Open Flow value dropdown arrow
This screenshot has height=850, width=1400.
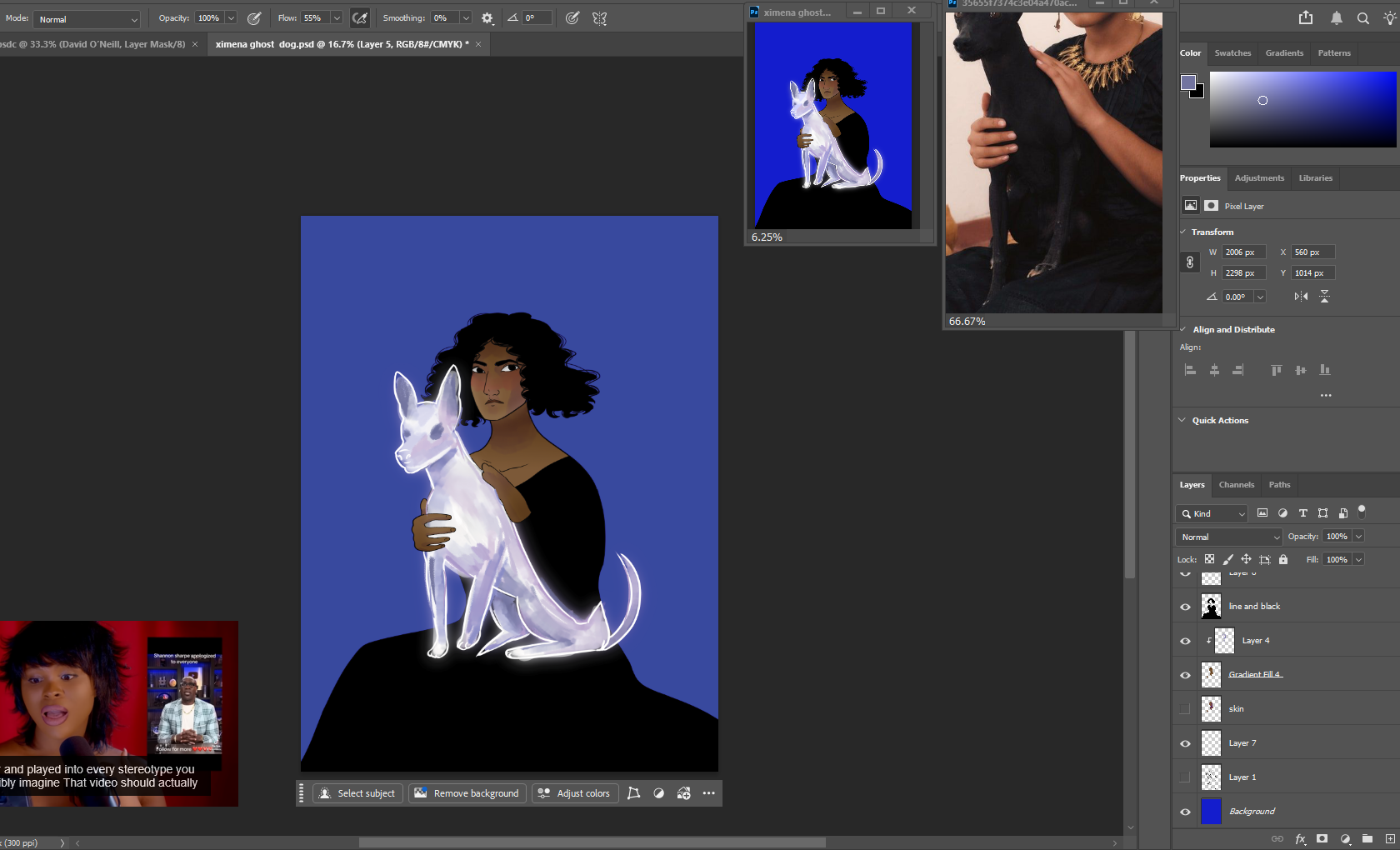click(x=337, y=18)
